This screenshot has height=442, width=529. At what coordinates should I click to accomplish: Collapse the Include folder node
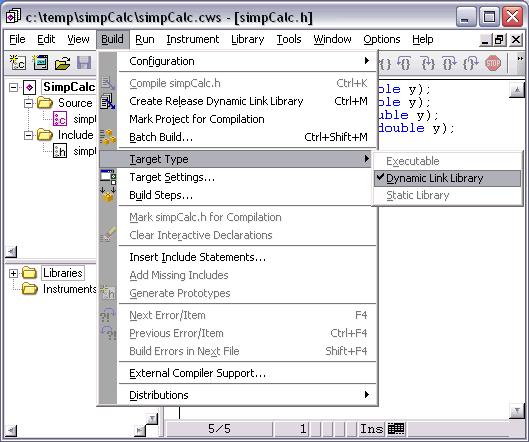pos(29,135)
